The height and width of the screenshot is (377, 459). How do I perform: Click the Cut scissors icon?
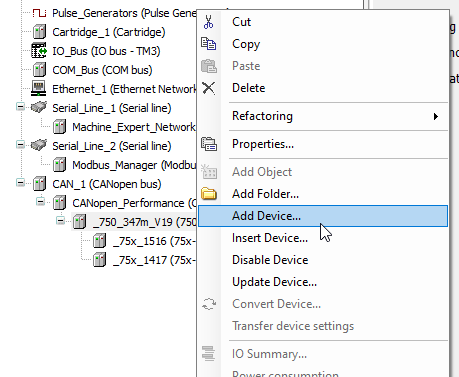(x=209, y=22)
